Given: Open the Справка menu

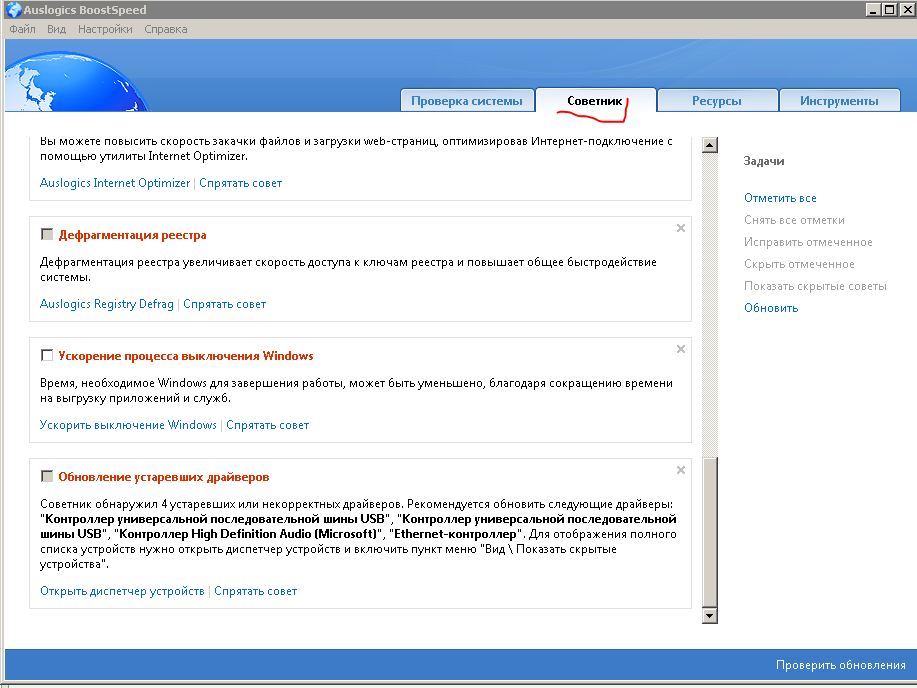Looking at the screenshot, I should (x=166, y=29).
